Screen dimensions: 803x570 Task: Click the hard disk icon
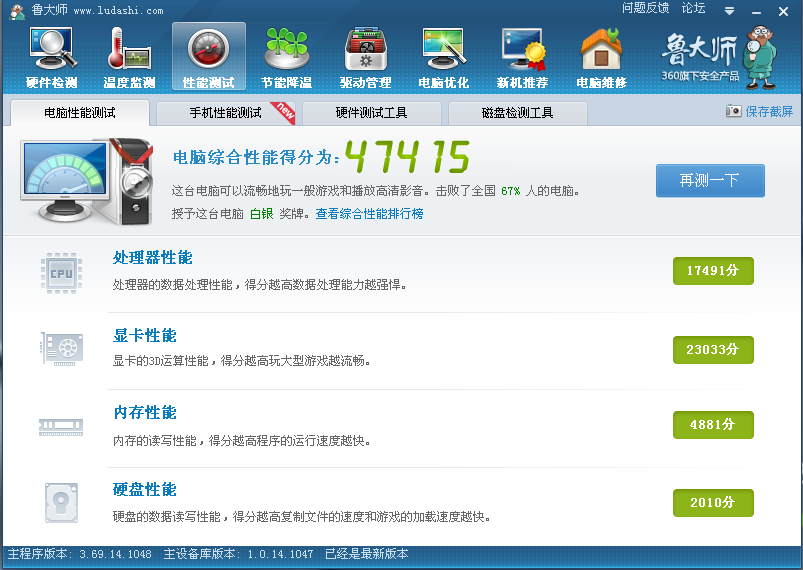point(61,502)
